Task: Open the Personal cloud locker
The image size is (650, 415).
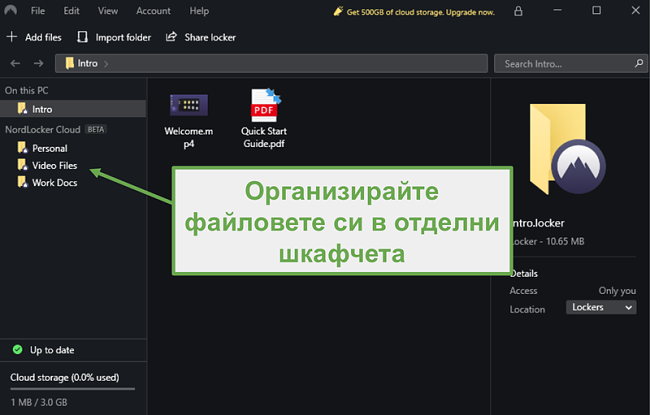Action: click(49, 148)
